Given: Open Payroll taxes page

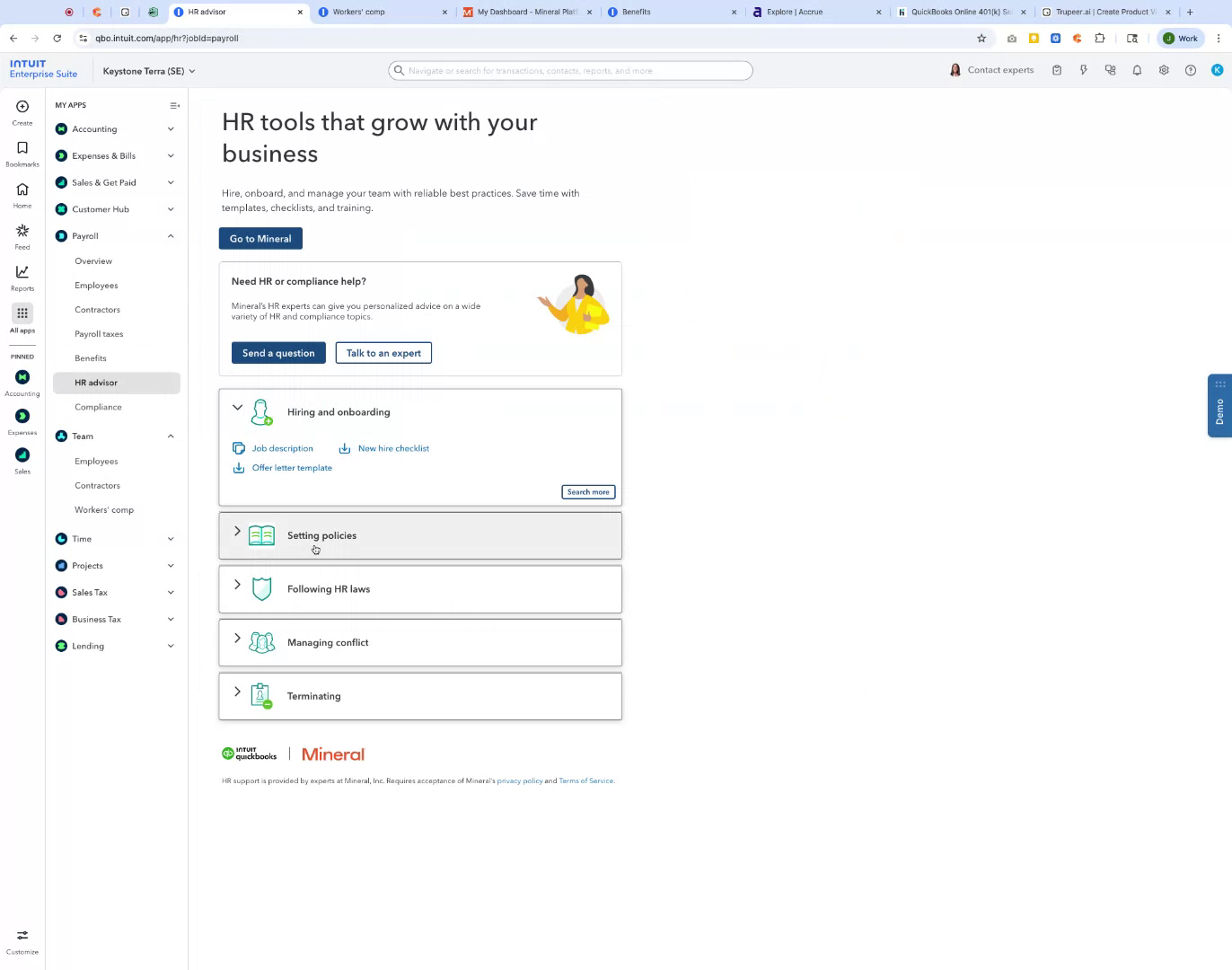Looking at the screenshot, I should click(x=99, y=334).
